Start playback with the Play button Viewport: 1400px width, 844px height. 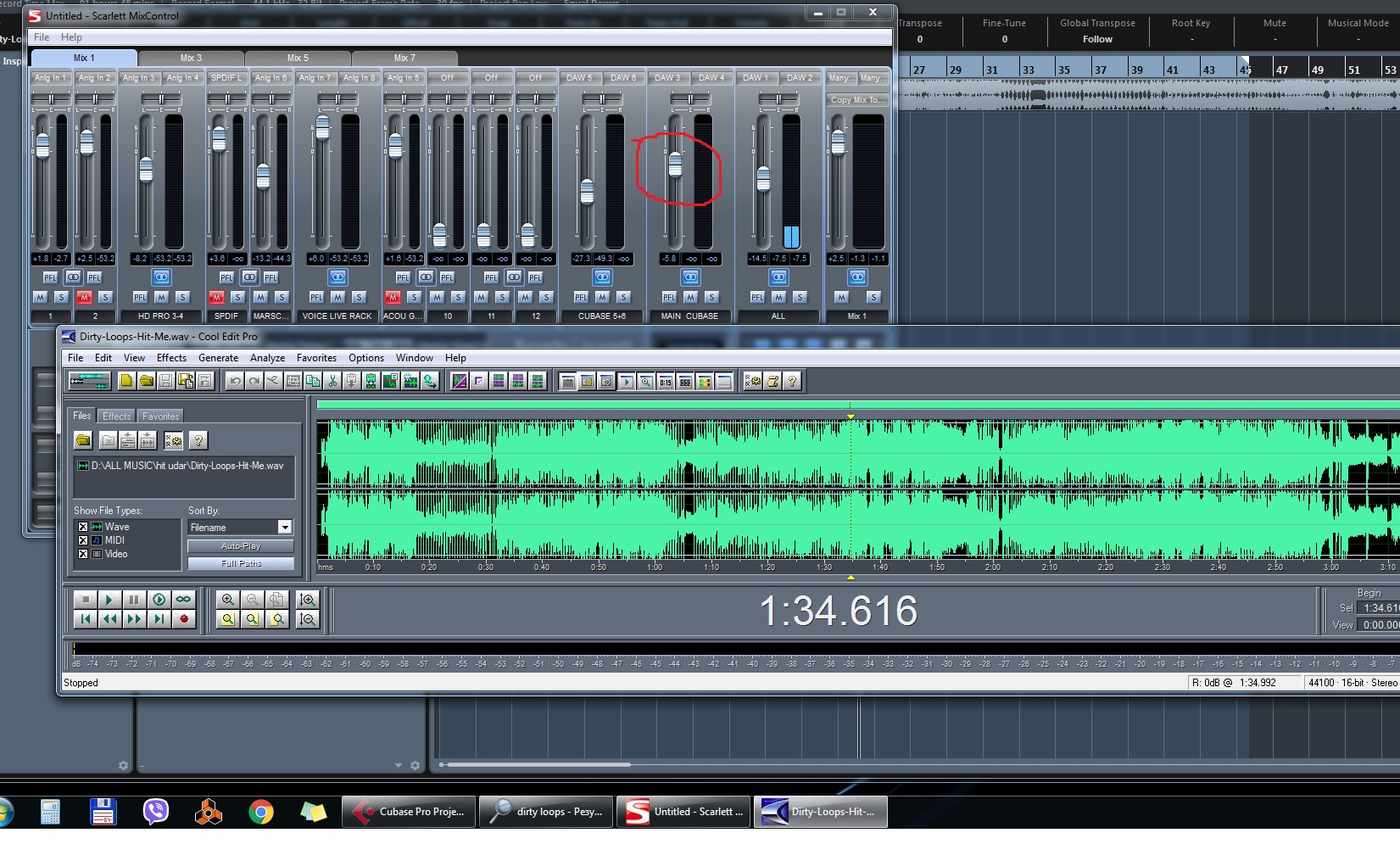[x=109, y=600]
